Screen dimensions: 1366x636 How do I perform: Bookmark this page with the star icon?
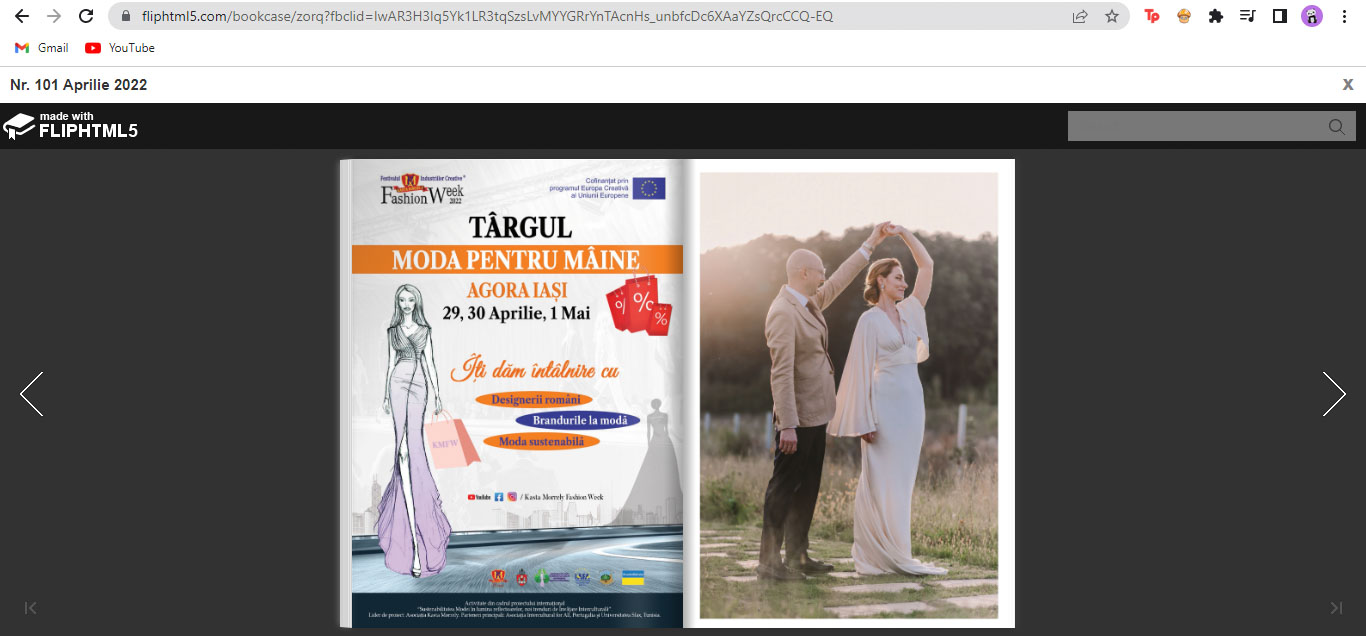pos(1112,16)
